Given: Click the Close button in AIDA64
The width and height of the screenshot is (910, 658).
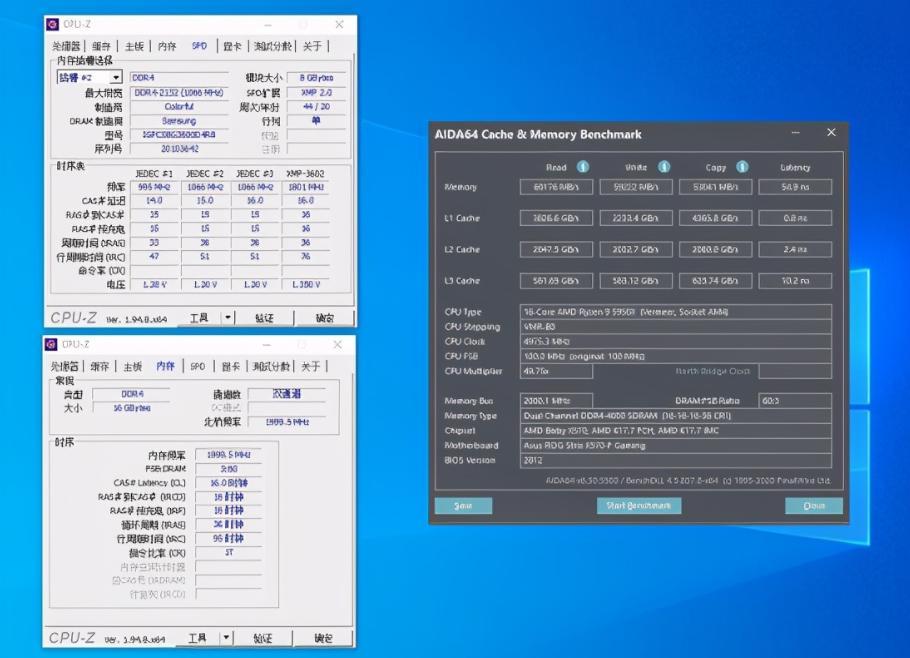Looking at the screenshot, I should [813, 506].
